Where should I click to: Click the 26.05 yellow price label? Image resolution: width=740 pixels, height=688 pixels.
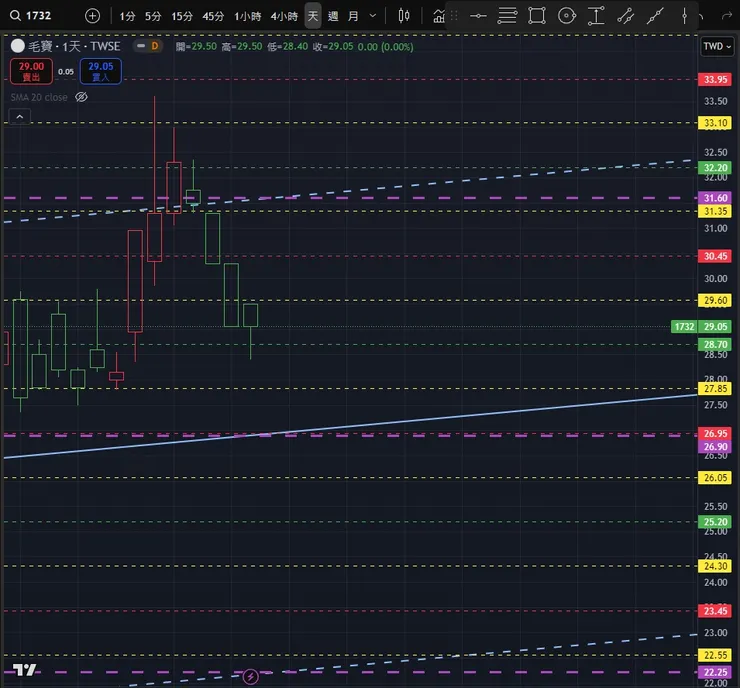pyautogui.click(x=715, y=478)
